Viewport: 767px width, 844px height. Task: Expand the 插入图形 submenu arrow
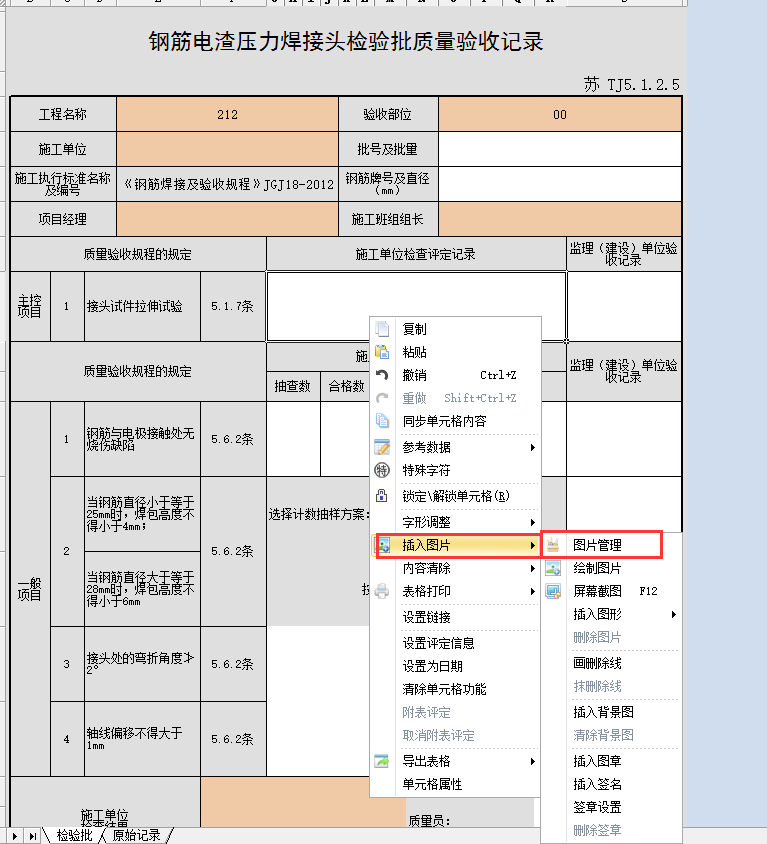pos(673,614)
